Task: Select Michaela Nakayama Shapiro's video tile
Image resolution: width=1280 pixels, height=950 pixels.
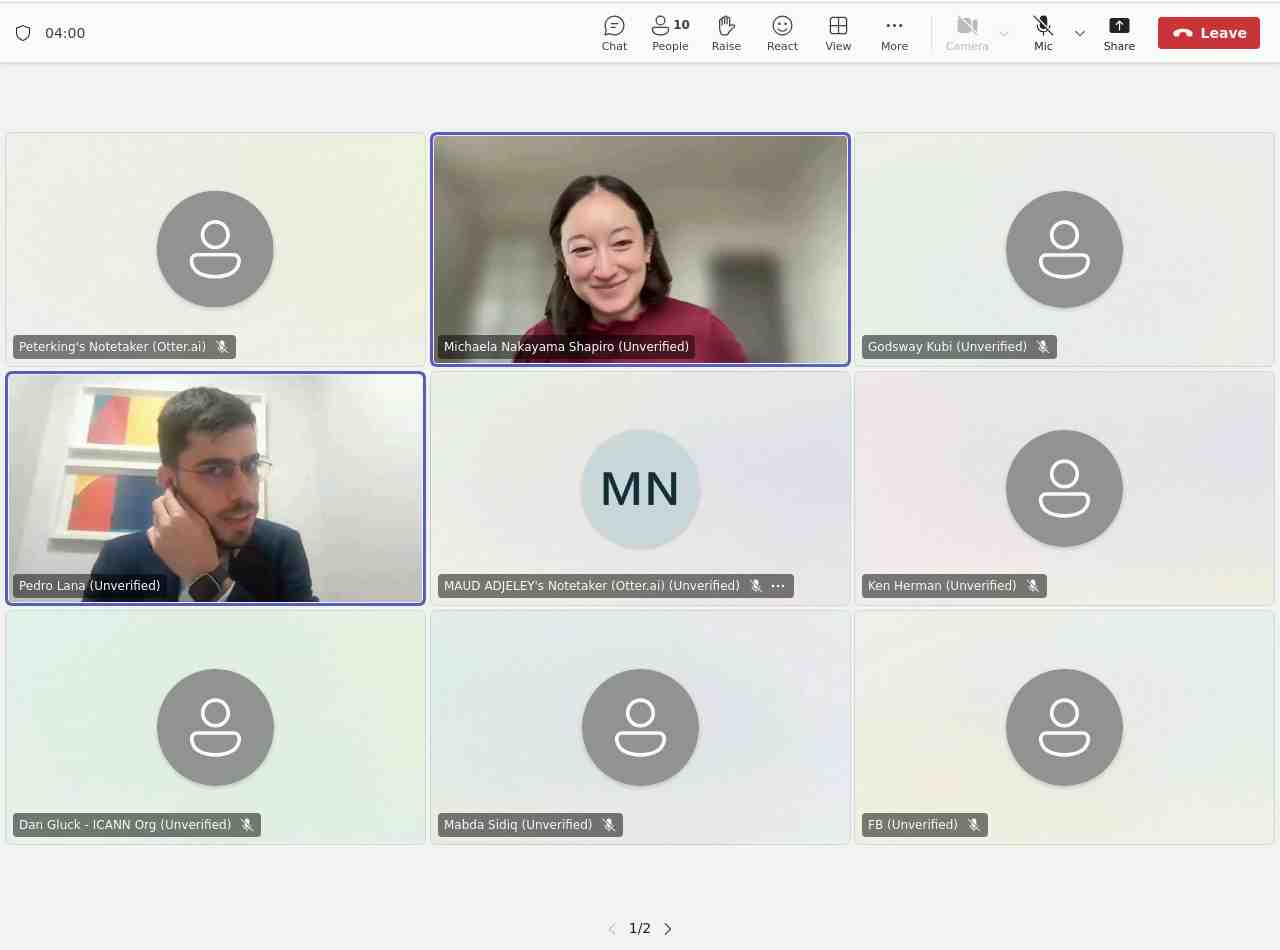Action: tap(640, 249)
